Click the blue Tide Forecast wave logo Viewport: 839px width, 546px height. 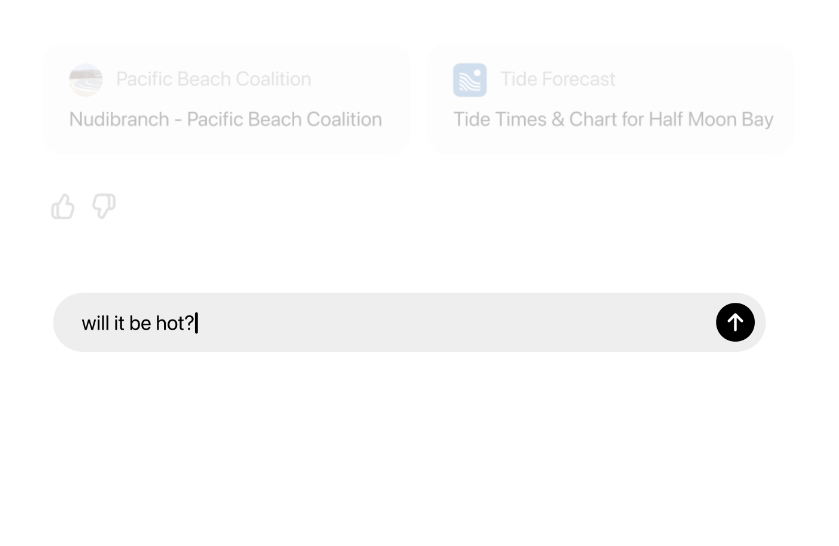(x=470, y=80)
